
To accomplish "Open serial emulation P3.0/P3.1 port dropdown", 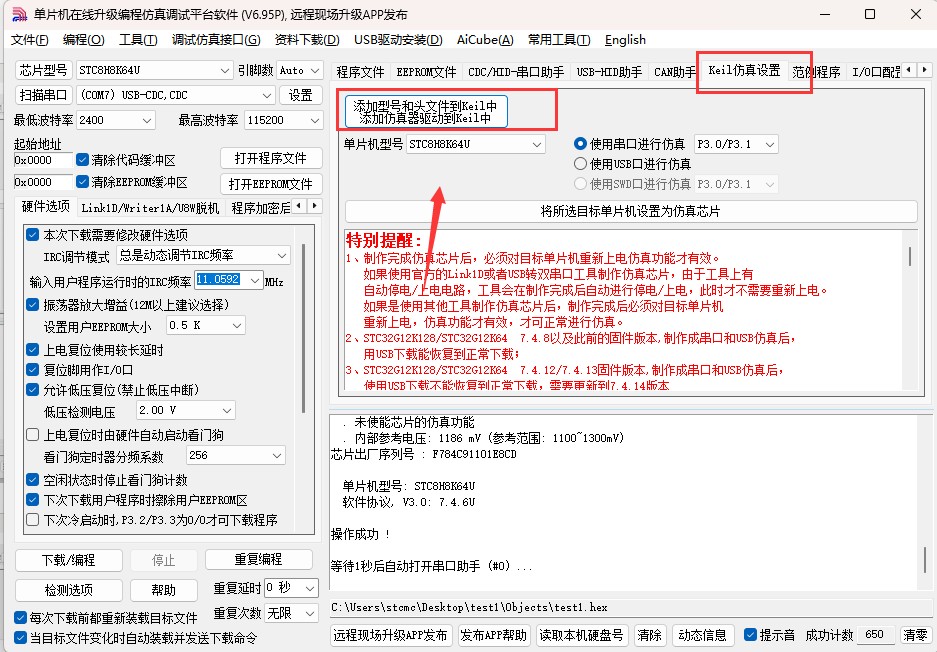I will pos(736,144).
